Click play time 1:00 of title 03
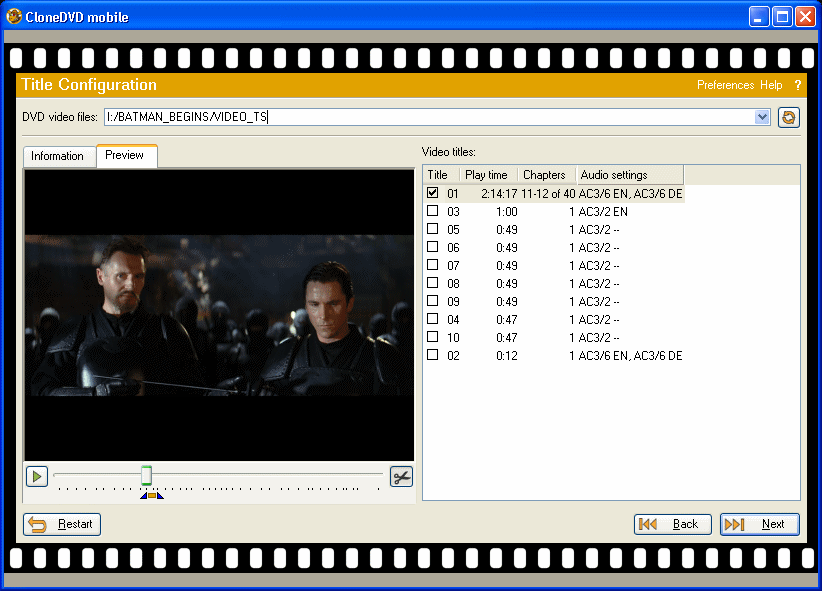Viewport: 822px width, 591px height. tap(506, 212)
